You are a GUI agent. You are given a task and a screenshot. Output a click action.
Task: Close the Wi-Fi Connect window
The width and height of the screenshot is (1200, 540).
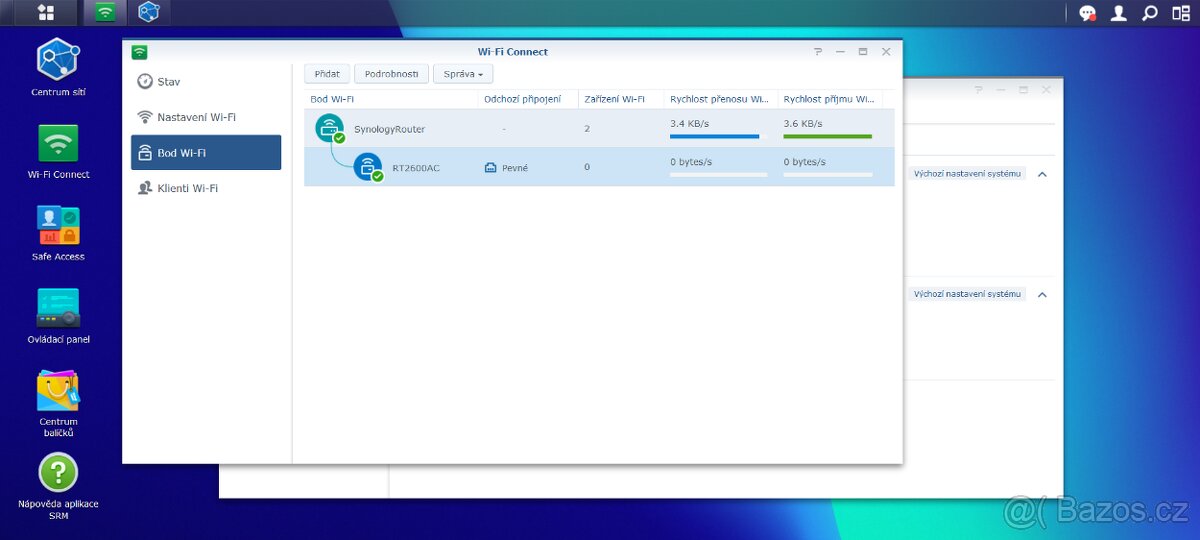[886, 52]
